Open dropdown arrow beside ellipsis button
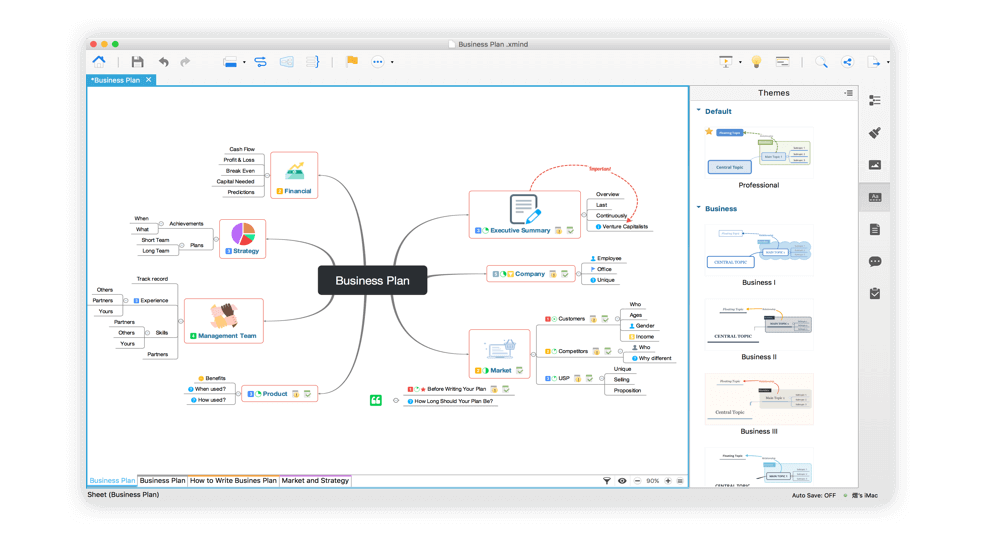 [x=392, y=62]
